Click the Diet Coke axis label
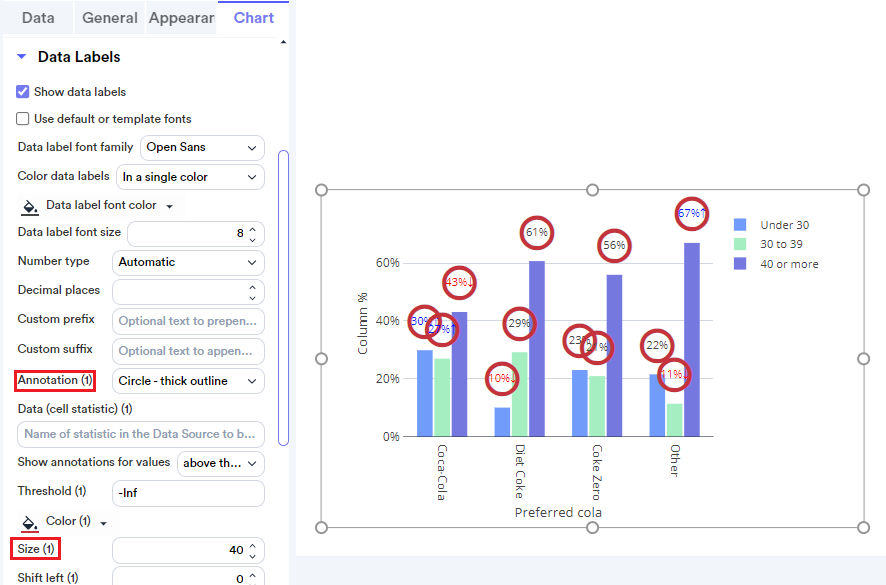The image size is (886, 585). 520,471
